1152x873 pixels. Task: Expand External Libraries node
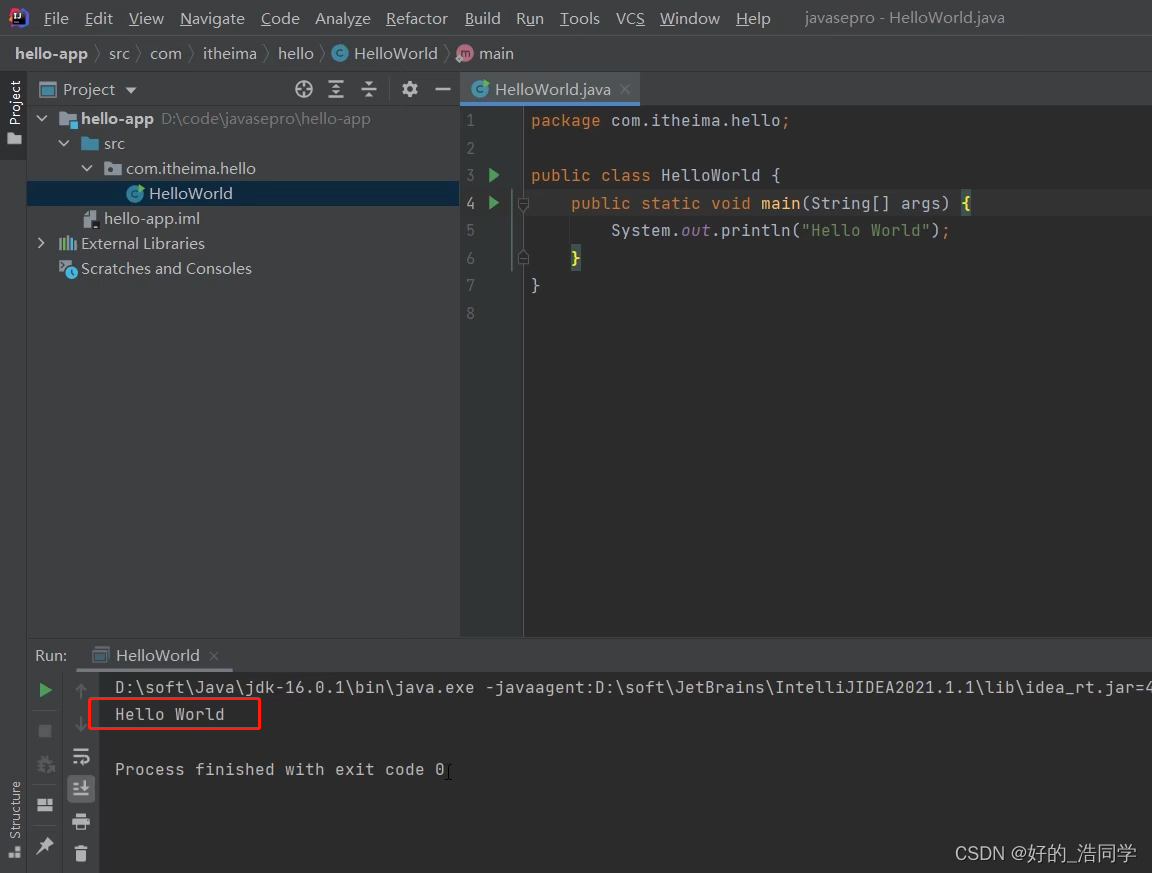click(41, 243)
